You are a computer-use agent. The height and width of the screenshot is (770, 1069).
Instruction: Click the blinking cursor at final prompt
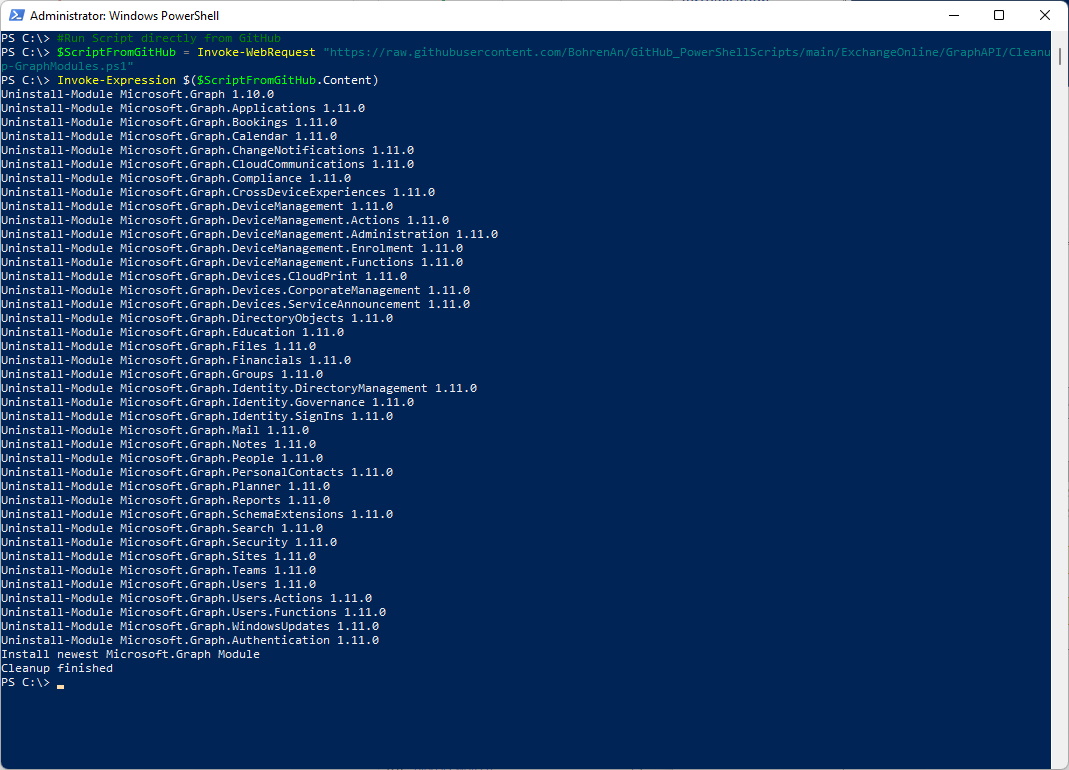point(61,686)
